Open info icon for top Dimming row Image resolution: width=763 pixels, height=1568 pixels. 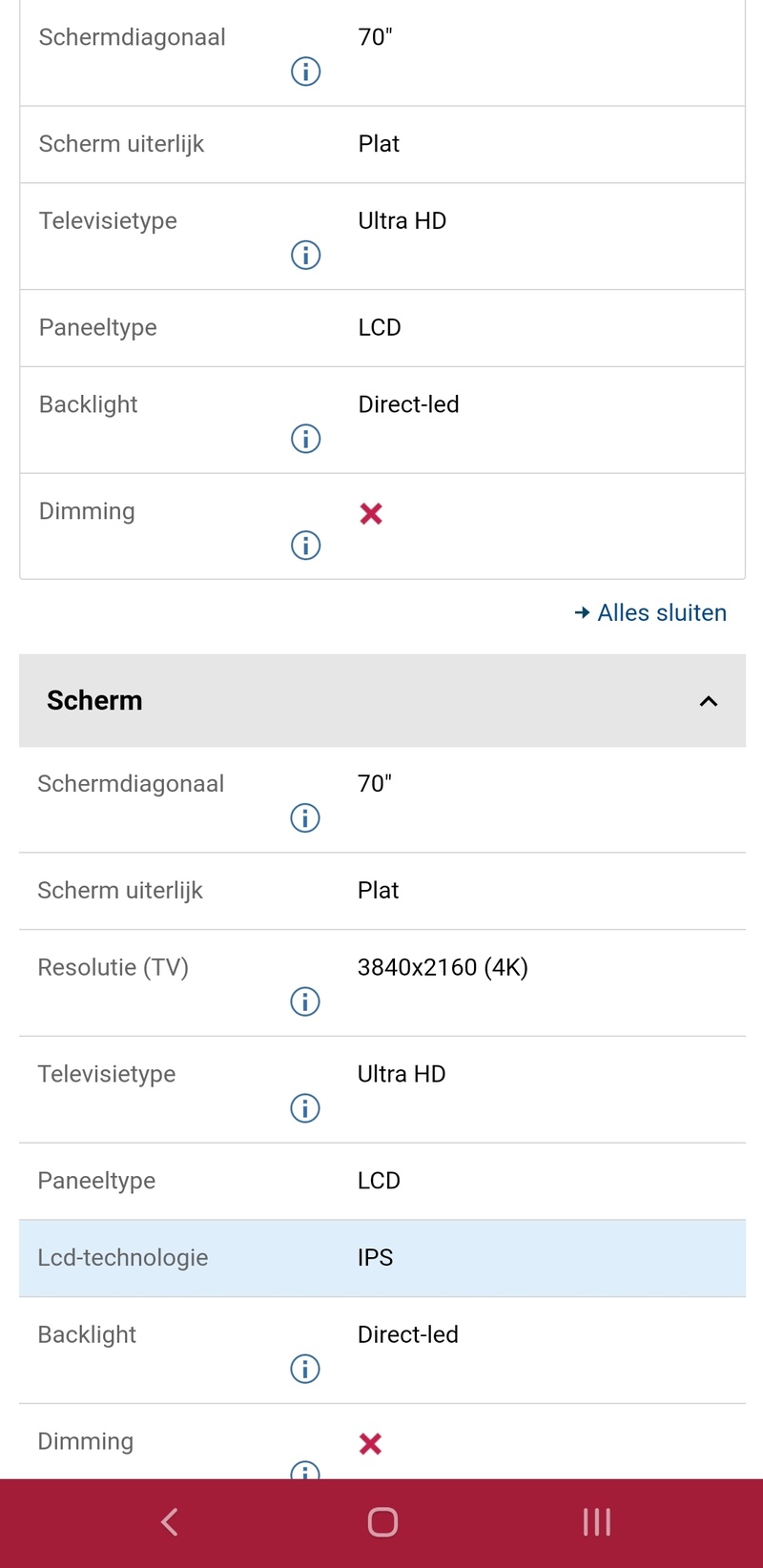point(305,546)
